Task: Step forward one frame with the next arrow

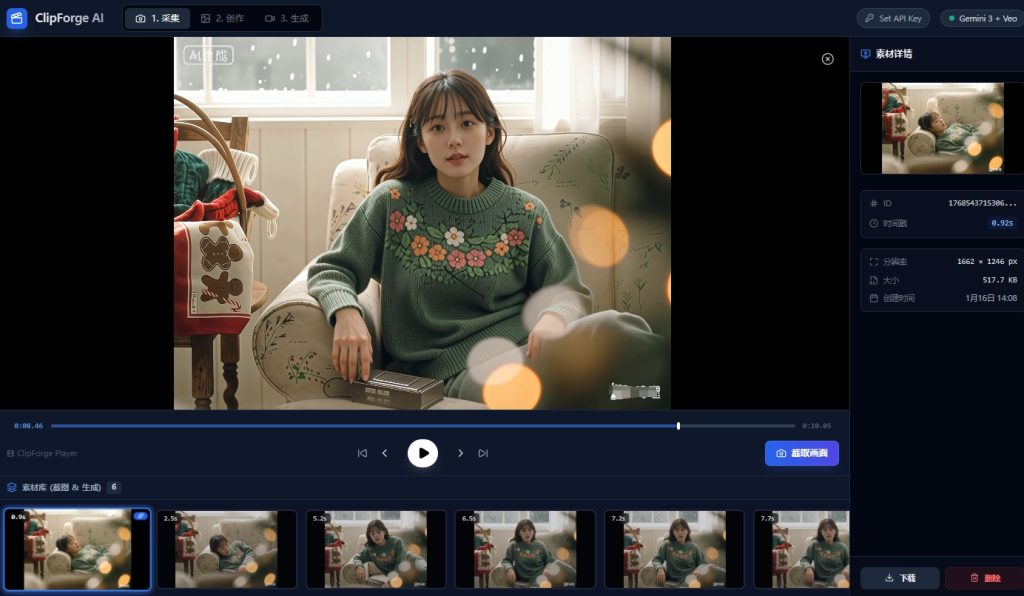Action: click(460, 452)
